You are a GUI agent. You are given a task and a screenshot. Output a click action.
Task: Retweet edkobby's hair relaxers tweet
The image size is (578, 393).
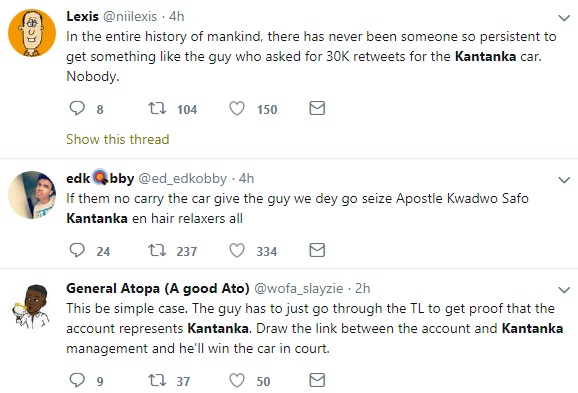tap(157, 250)
